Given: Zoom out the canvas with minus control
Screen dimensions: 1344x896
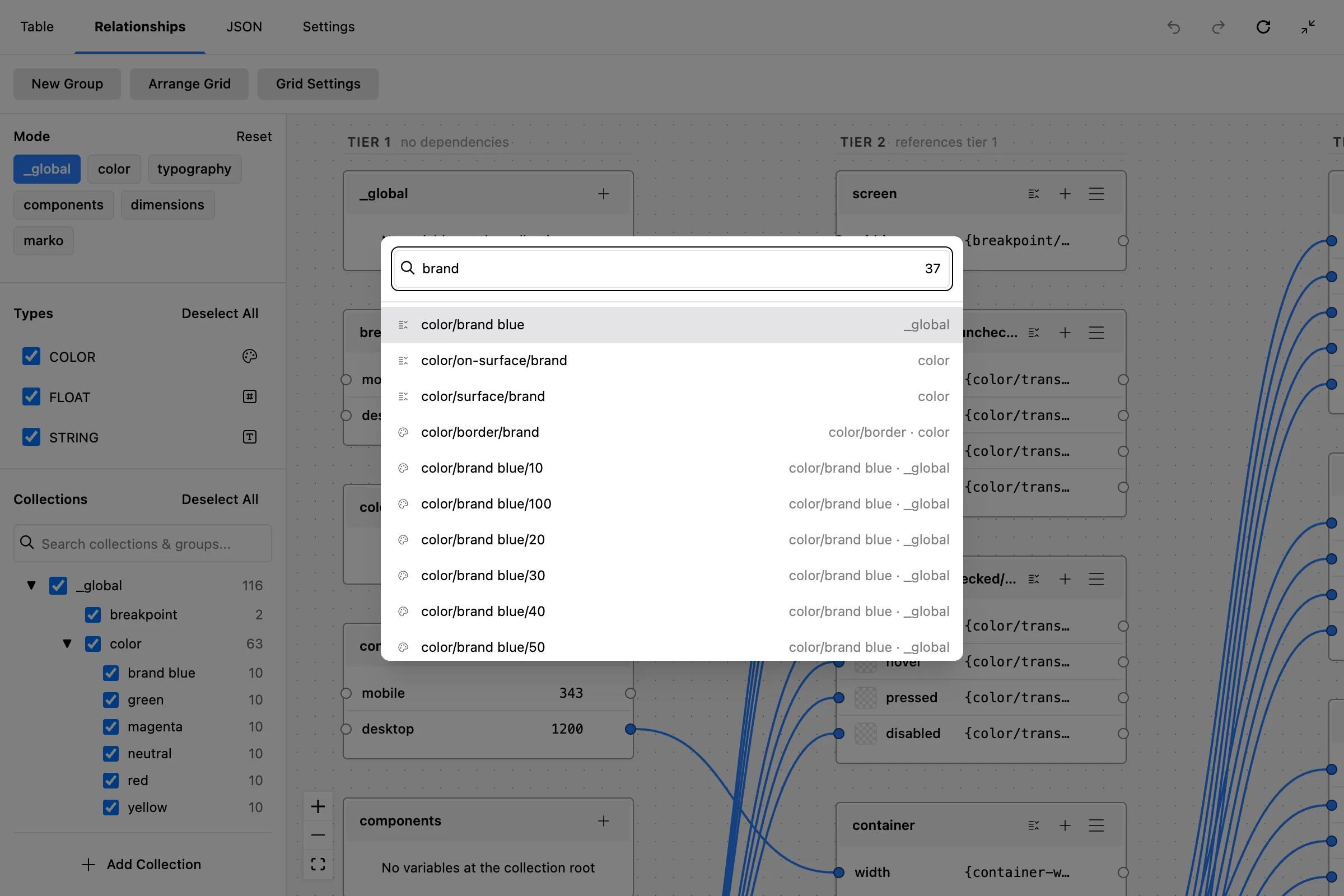Looking at the screenshot, I should tap(318, 835).
